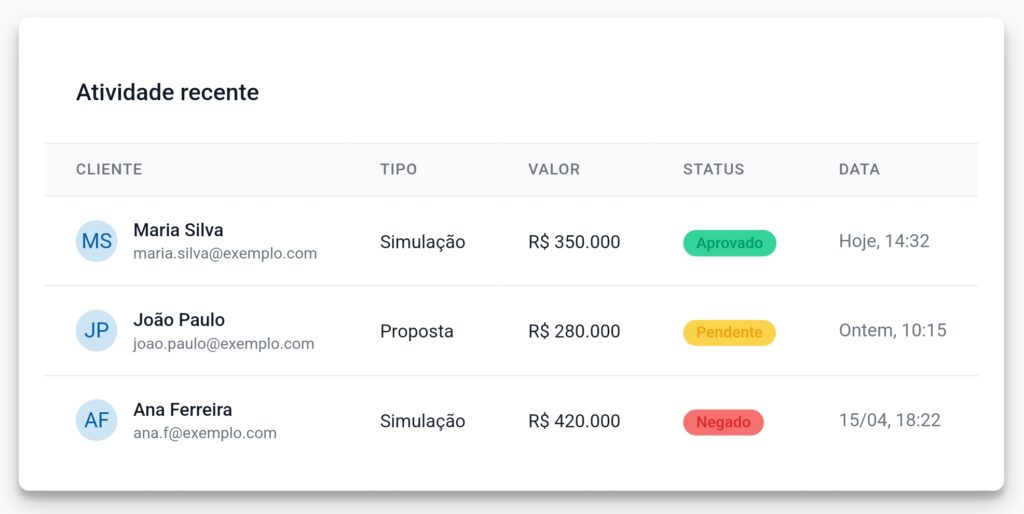
Task: Click the red Negado status badge
Action: 723,422
